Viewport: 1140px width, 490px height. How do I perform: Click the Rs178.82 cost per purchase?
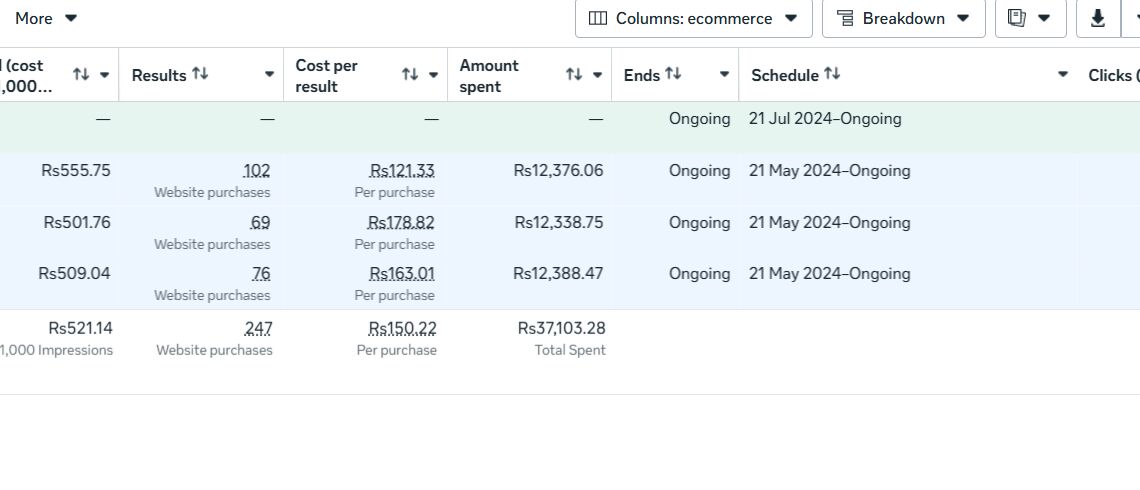coord(401,222)
